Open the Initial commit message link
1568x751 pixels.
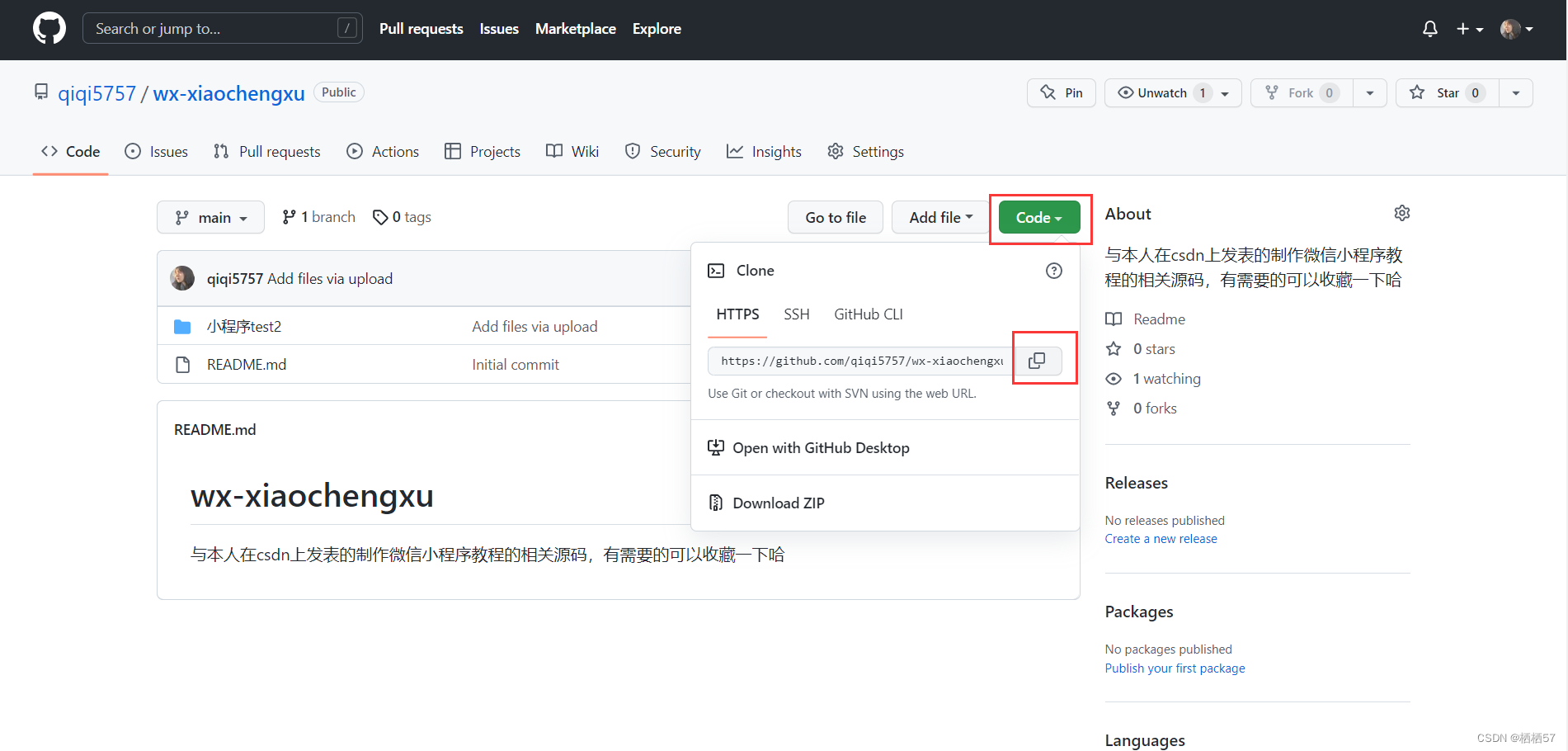(516, 365)
